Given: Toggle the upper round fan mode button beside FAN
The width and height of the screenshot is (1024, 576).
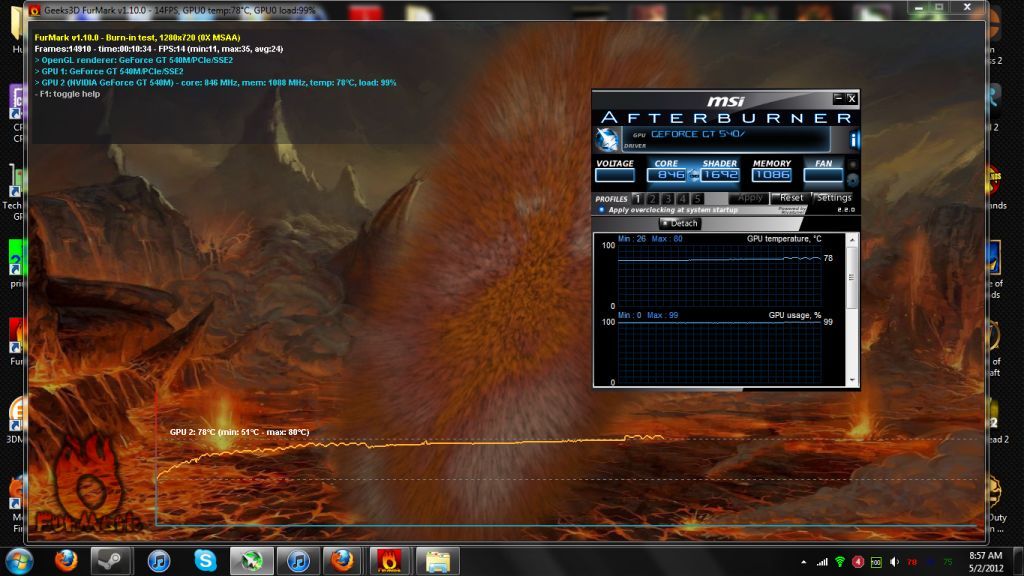Looking at the screenshot, I should pos(852,165).
